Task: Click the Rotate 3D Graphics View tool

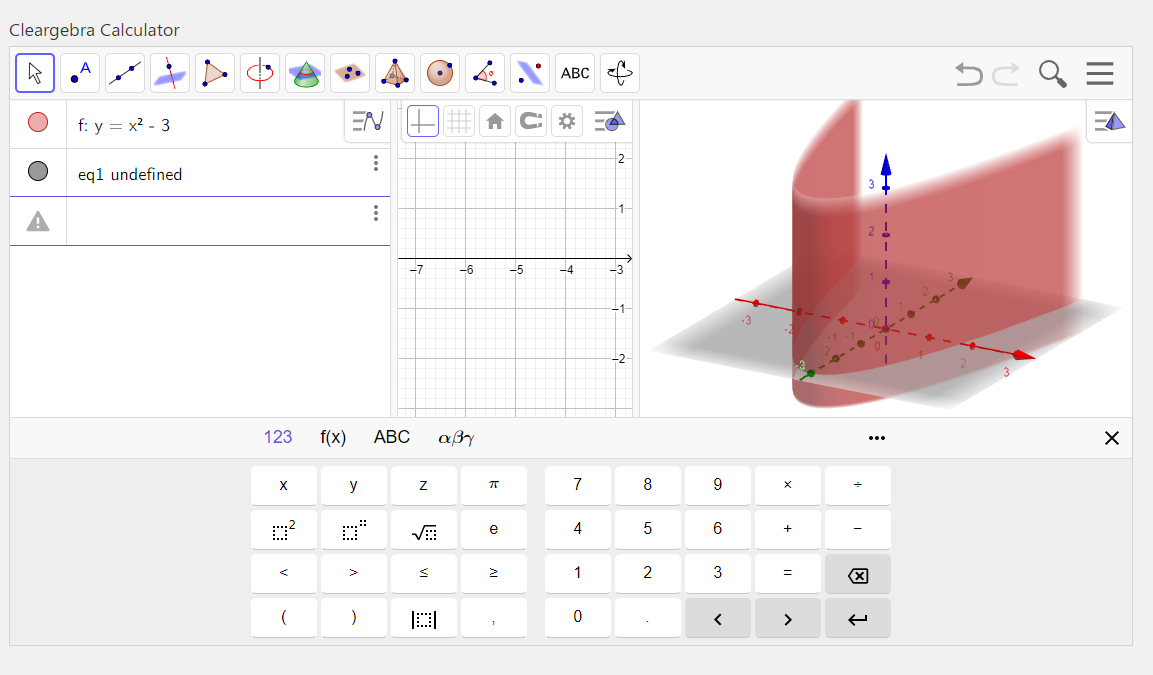Action: (x=620, y=73)
